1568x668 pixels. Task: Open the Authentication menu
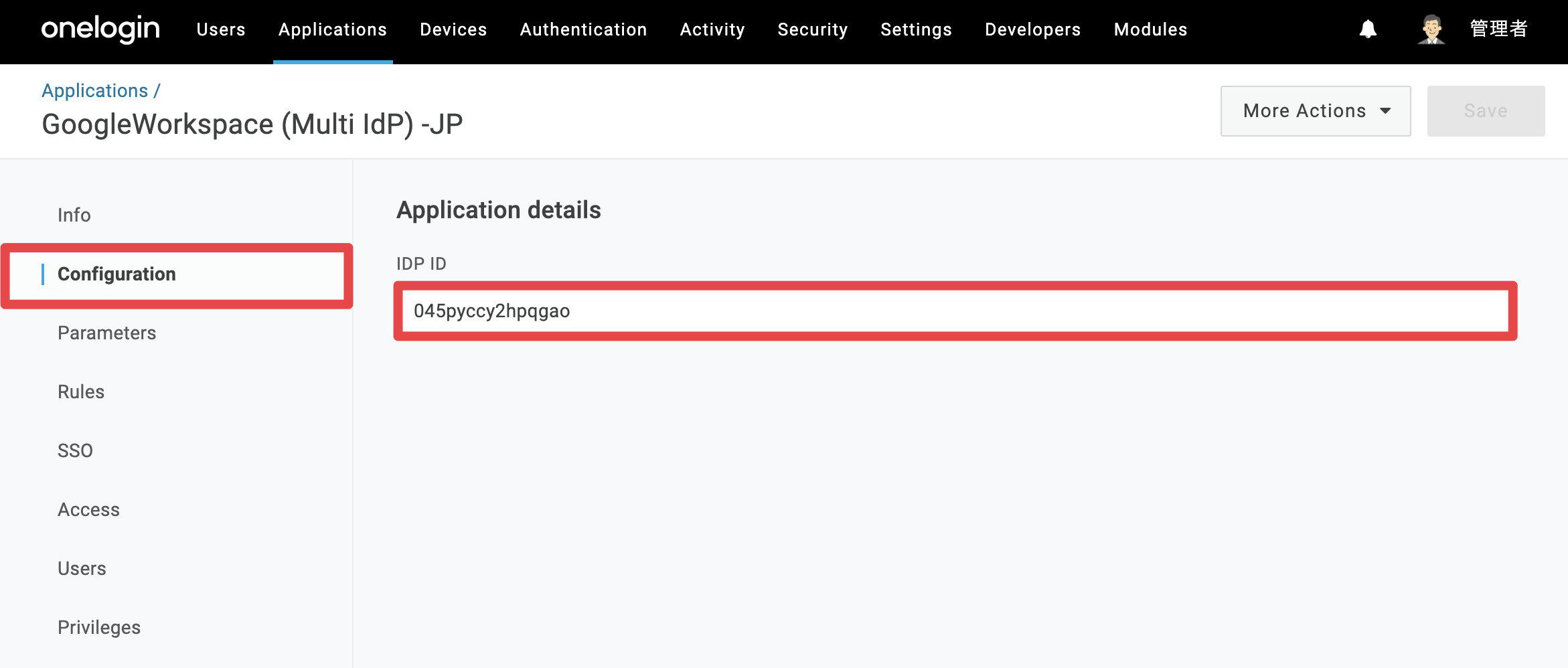click(583, 29)
